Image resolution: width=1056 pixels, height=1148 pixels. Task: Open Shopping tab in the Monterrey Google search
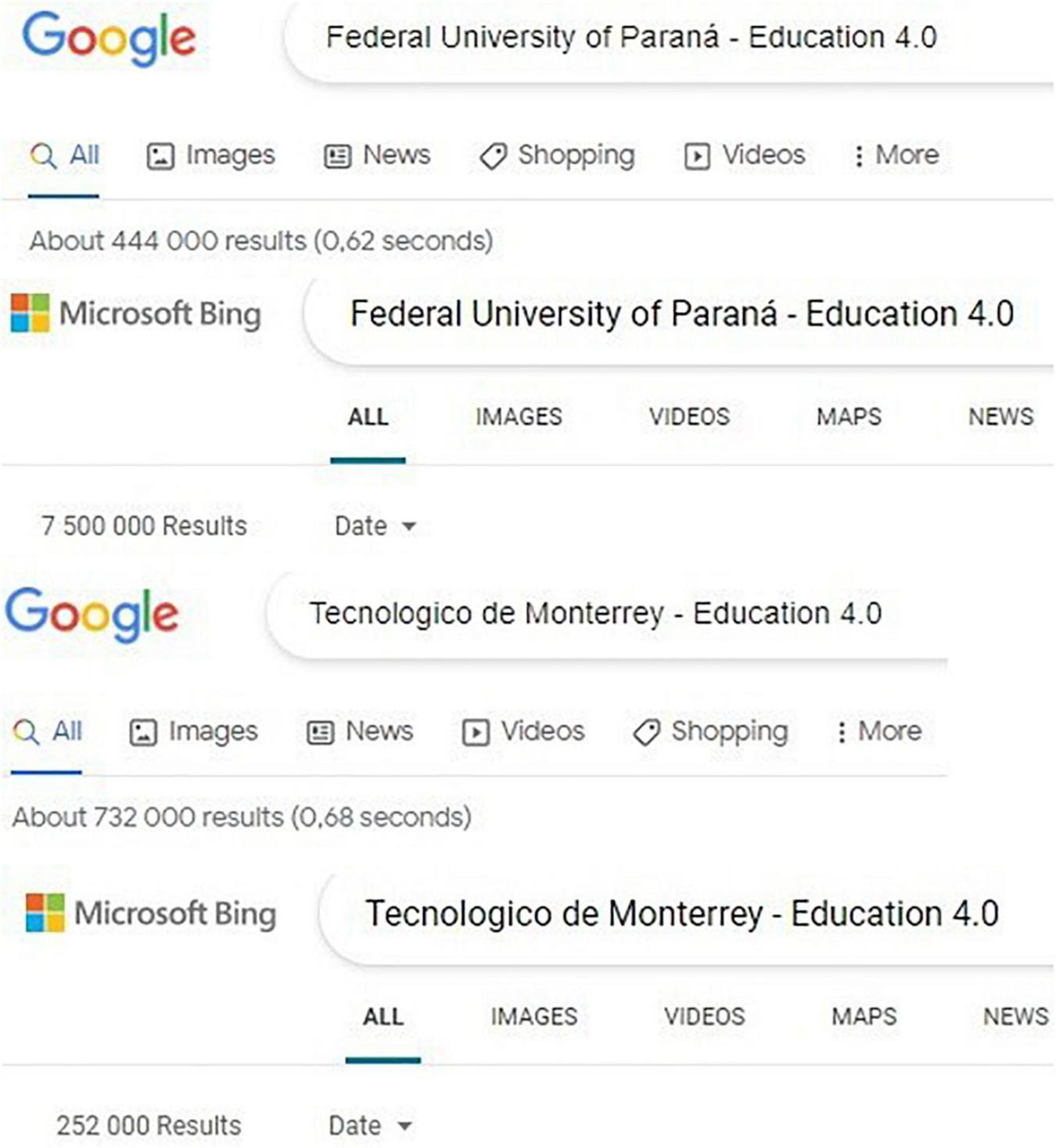[x=710, y=732]
